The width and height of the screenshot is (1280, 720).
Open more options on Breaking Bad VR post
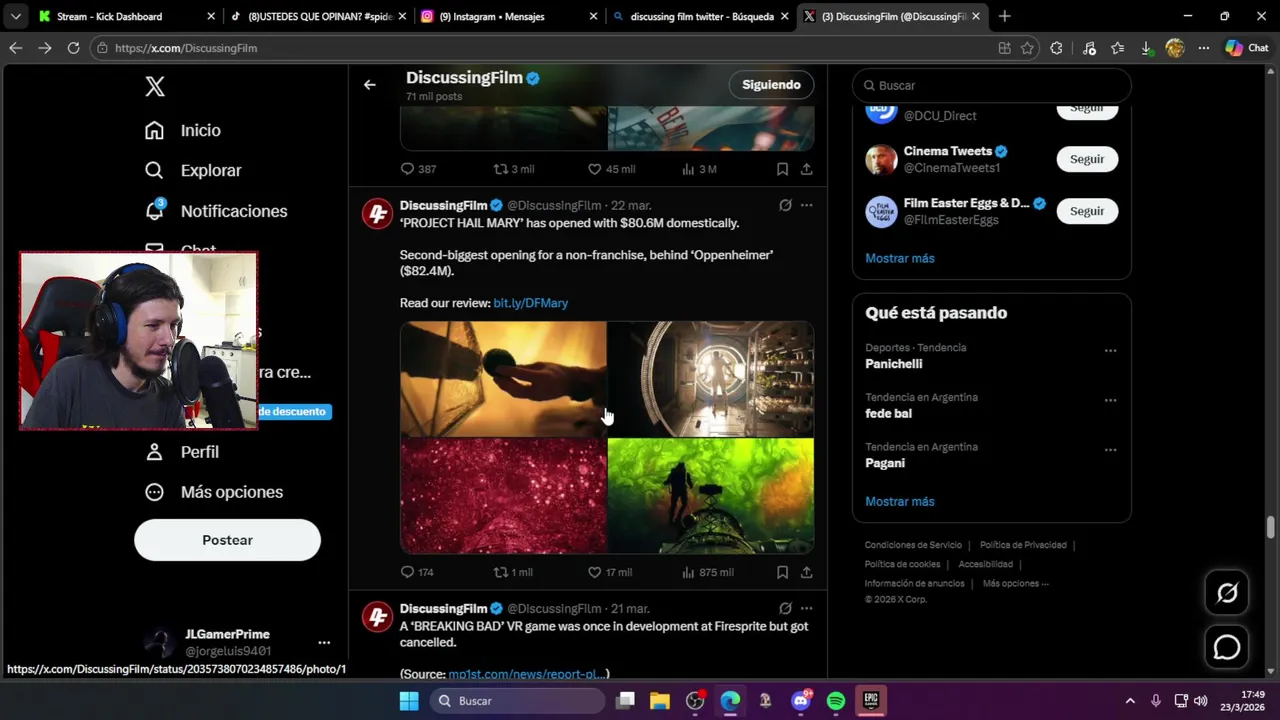click(x=806, y=608)
